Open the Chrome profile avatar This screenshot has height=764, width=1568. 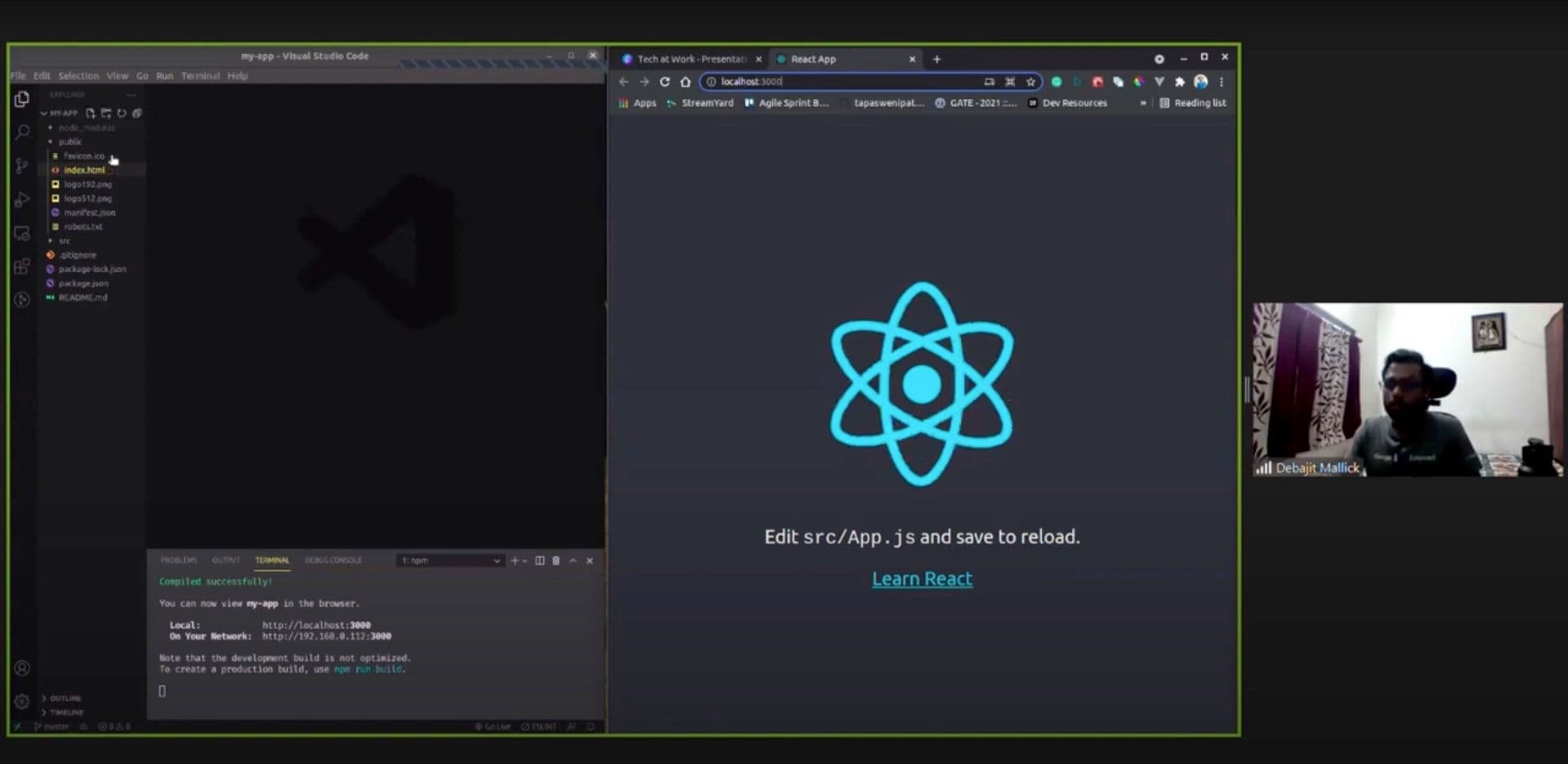[1201, 82]
